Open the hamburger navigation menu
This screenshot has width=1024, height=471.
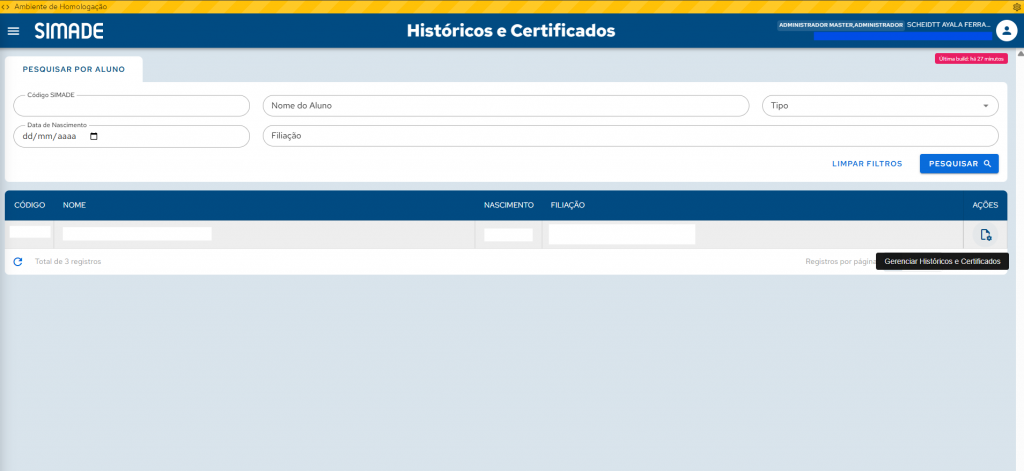tap(13, 31)
